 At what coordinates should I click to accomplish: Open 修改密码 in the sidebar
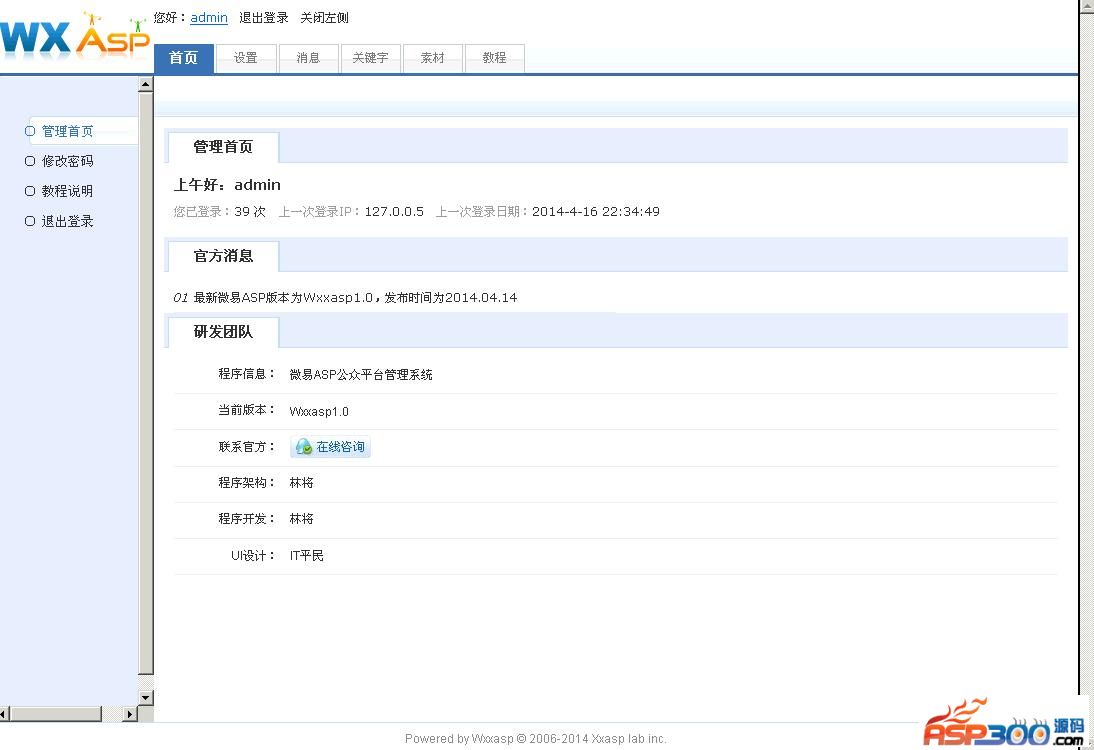pyautogui.click(x=67, y=161)
